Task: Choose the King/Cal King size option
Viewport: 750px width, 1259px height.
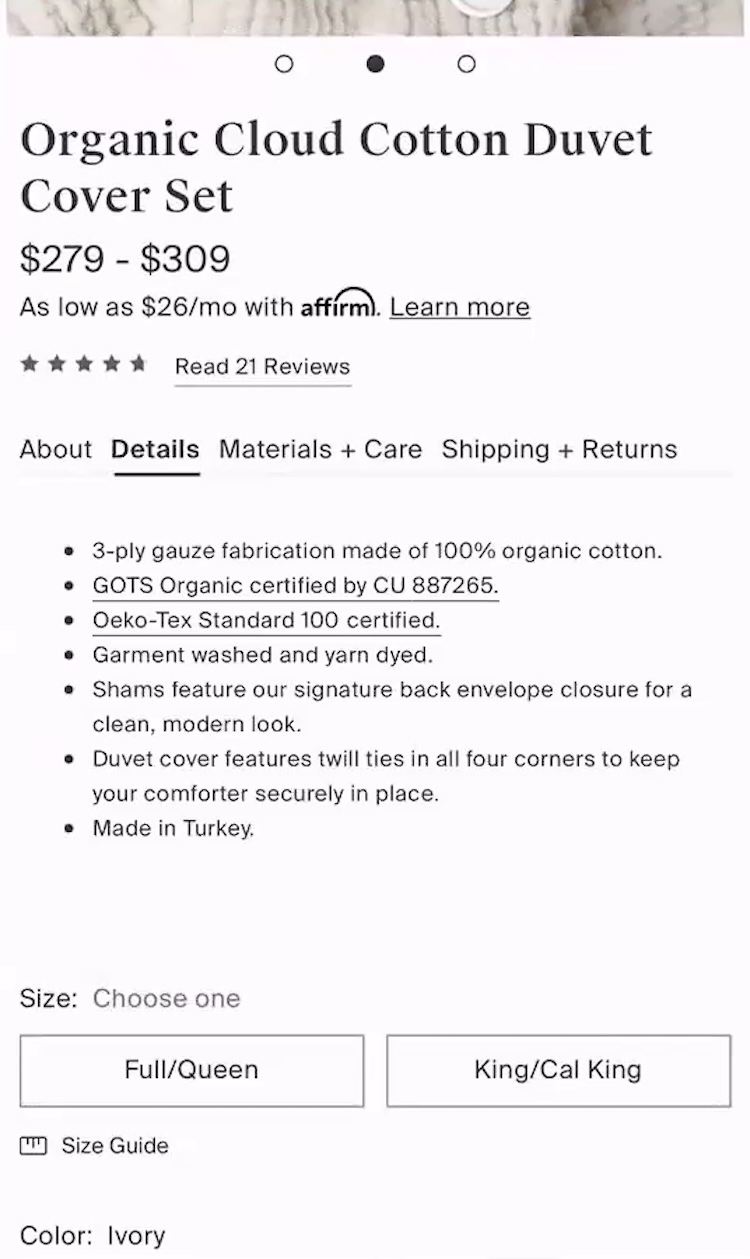Action: point(558,1070)
